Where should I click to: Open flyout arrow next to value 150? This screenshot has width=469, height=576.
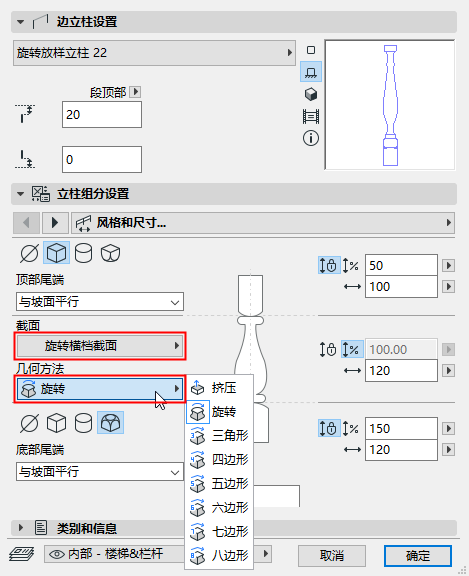pyautogui.click(x=448, y=428)
